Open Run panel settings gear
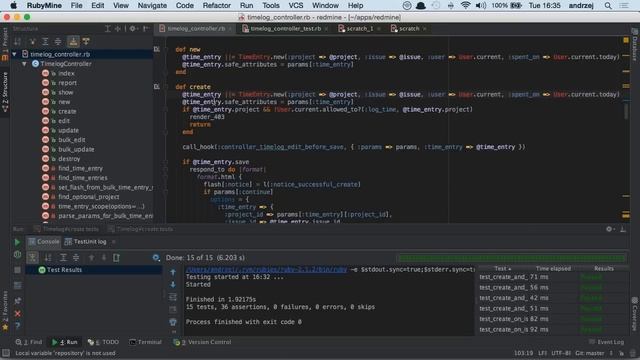The height and width of the screenshot is (360, 640). 609,229
